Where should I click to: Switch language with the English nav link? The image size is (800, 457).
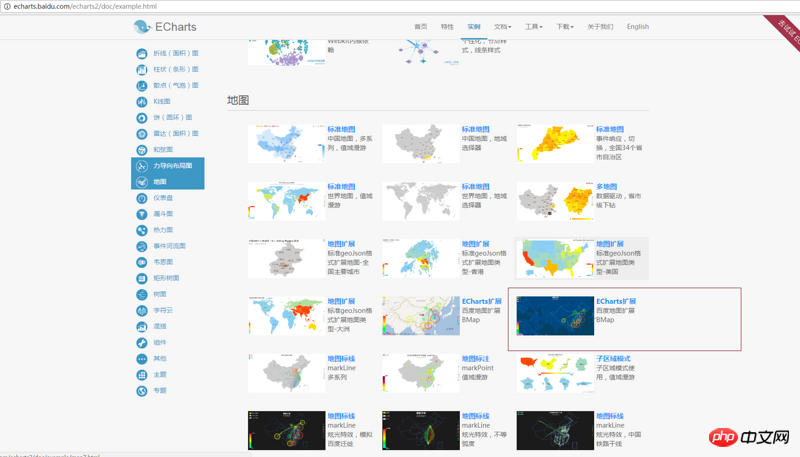pyautogui.click(x=638, y=27)
